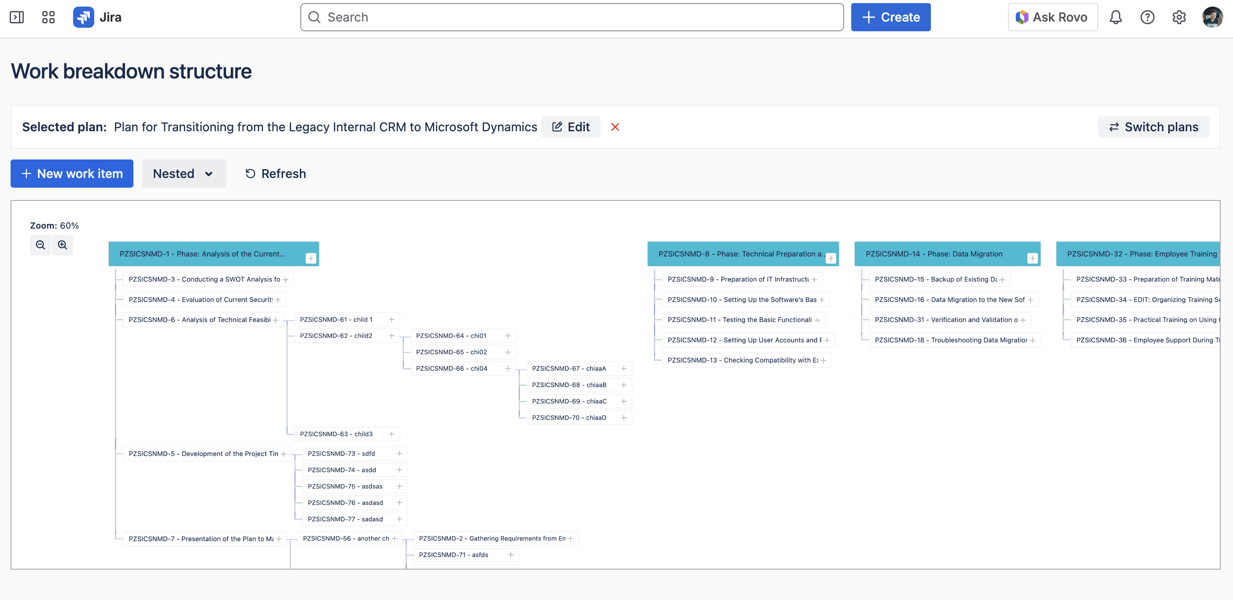Screen dimensions: 1233x600
Task: Expand PZSICSNMD-8 Technical Preparation plus box
Action: coord(831,258)
